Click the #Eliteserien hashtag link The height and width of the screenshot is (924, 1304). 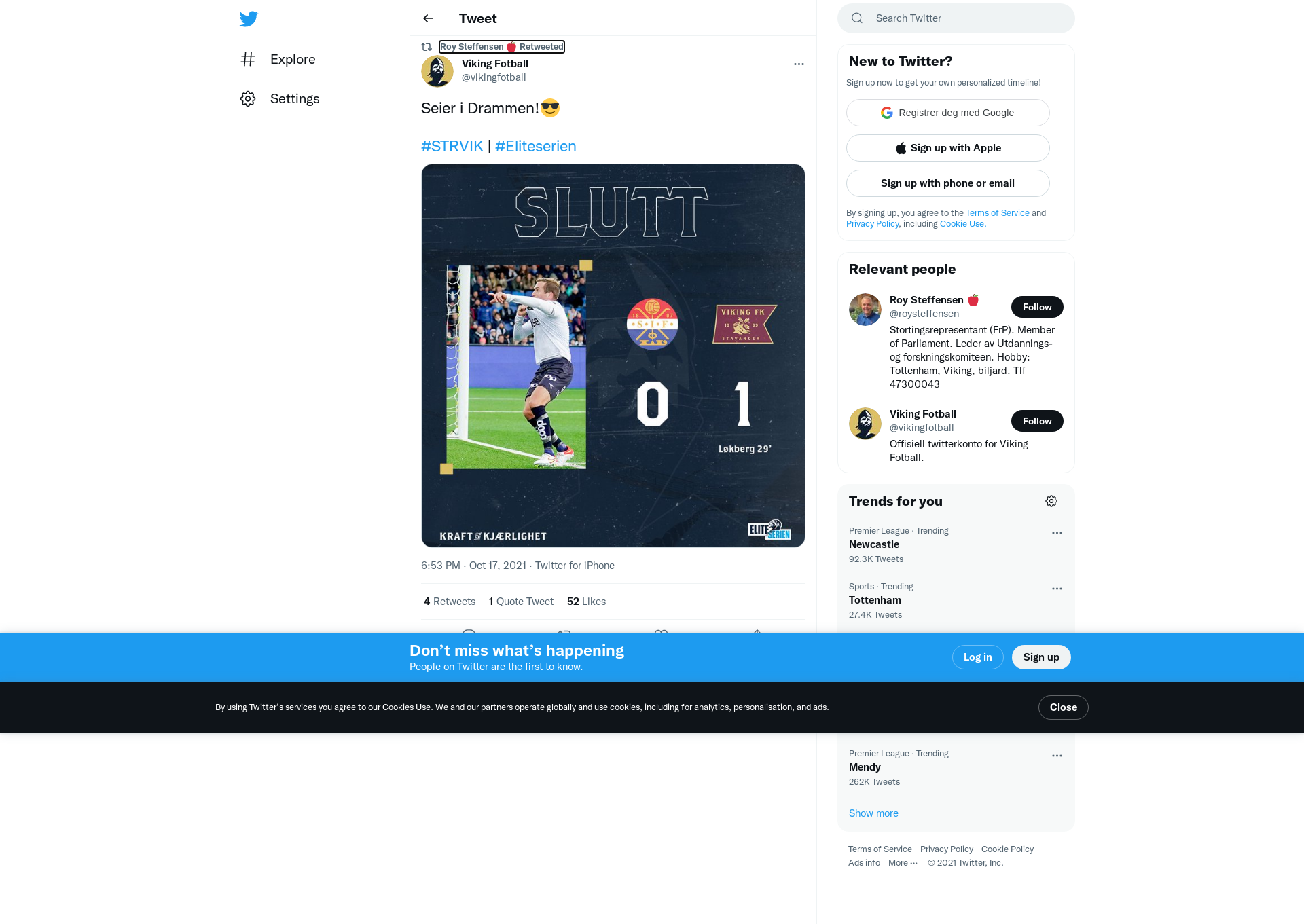(x=535, y=146)
